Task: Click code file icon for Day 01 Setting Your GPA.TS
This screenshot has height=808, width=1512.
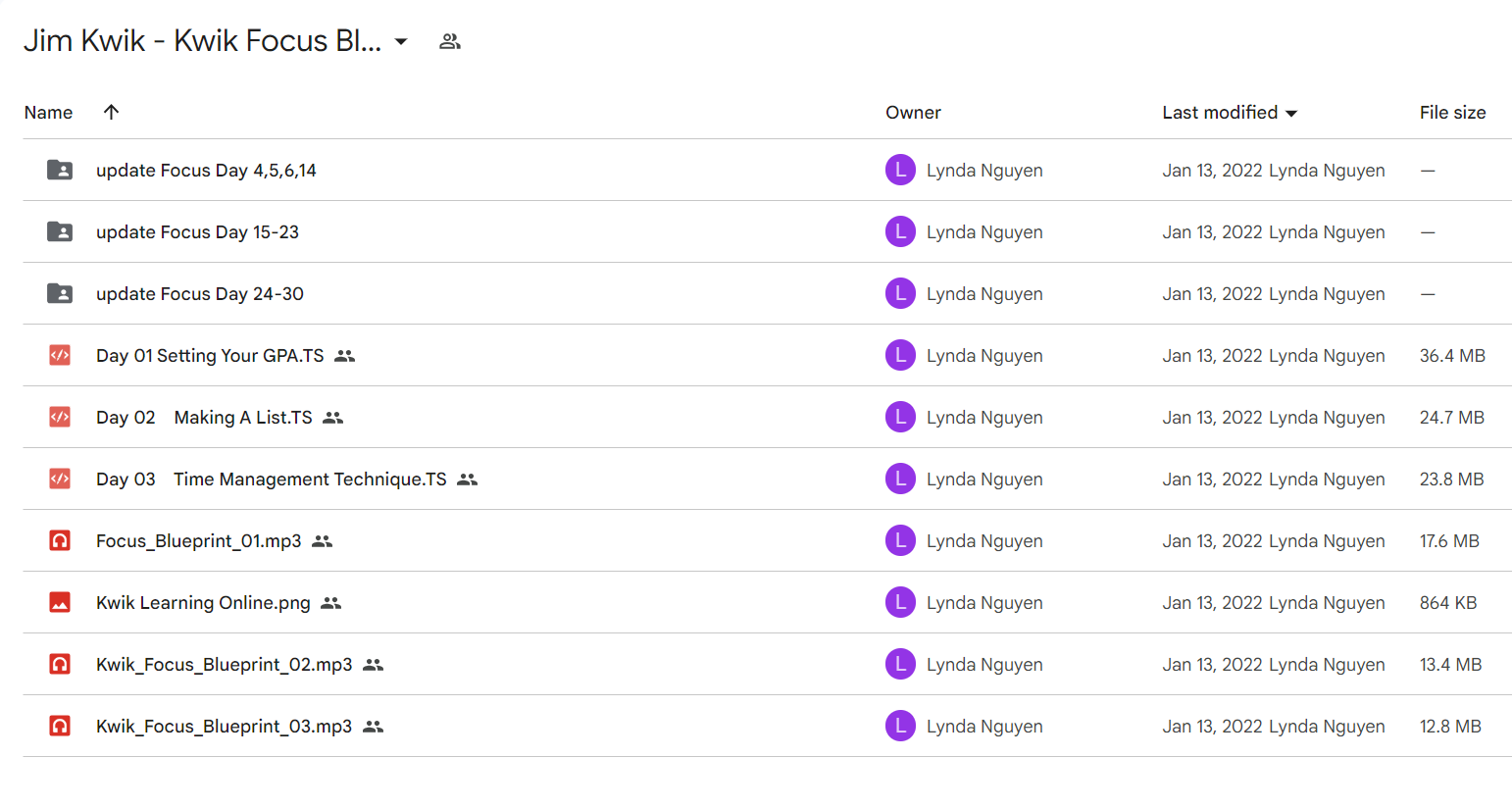Action: click(x=60, y=355)
